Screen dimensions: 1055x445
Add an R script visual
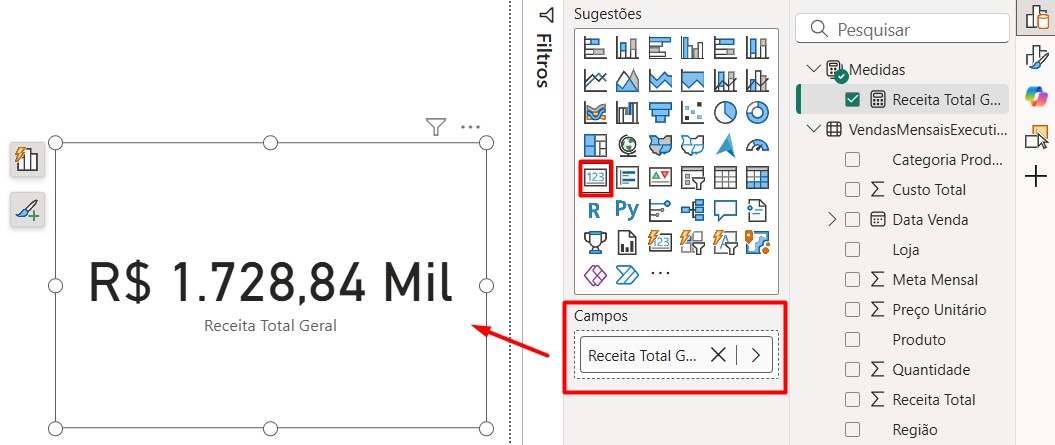[595, 210]
